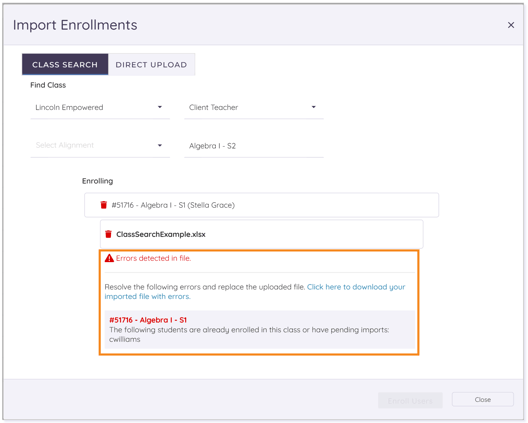This screenshot has height=423, width=528.
Task: Open the Client Teacher dropdown arrow
Action: [314, 107]
